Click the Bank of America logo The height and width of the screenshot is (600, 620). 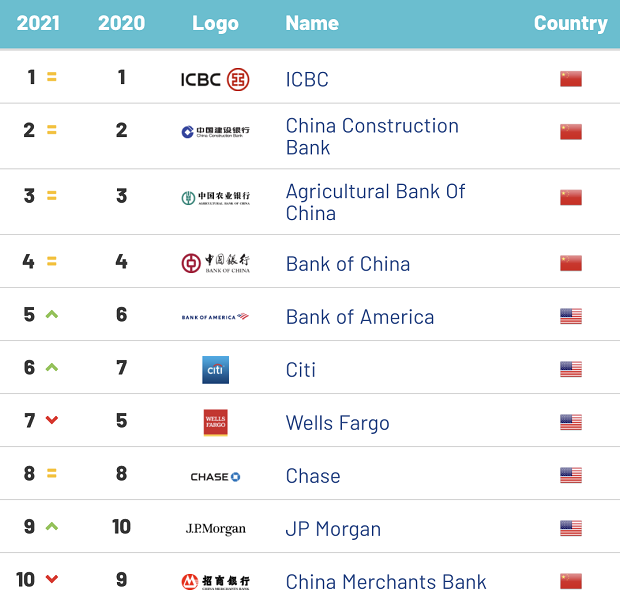point(215,317)
